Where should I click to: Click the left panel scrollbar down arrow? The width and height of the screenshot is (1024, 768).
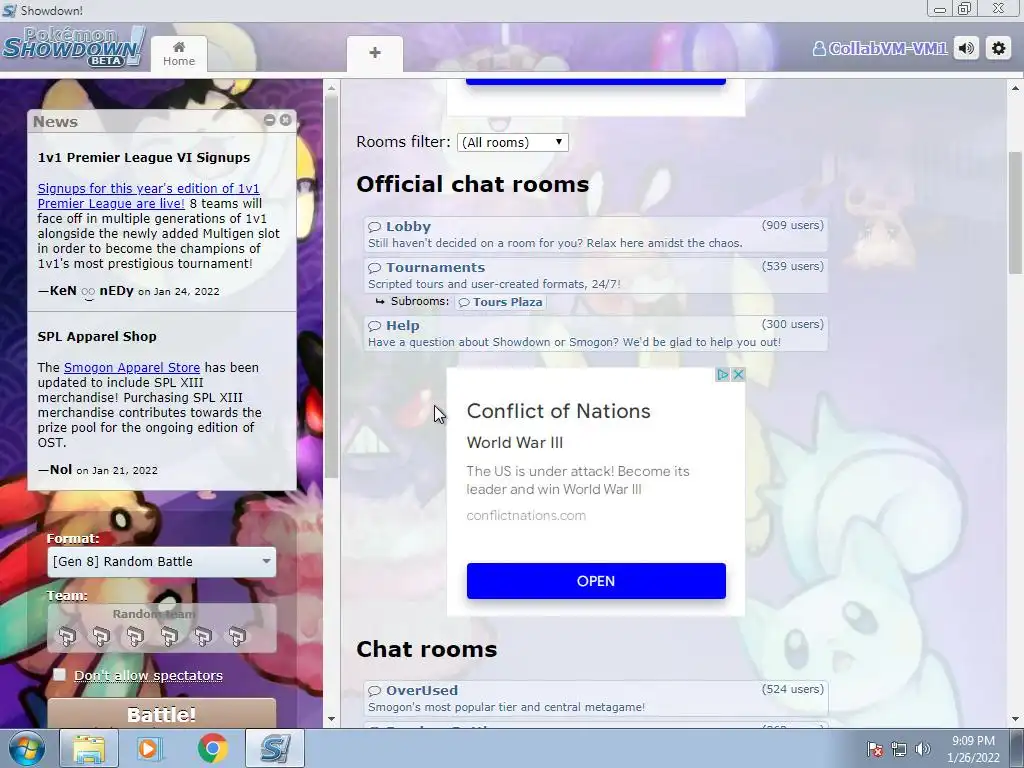(331, 720)
